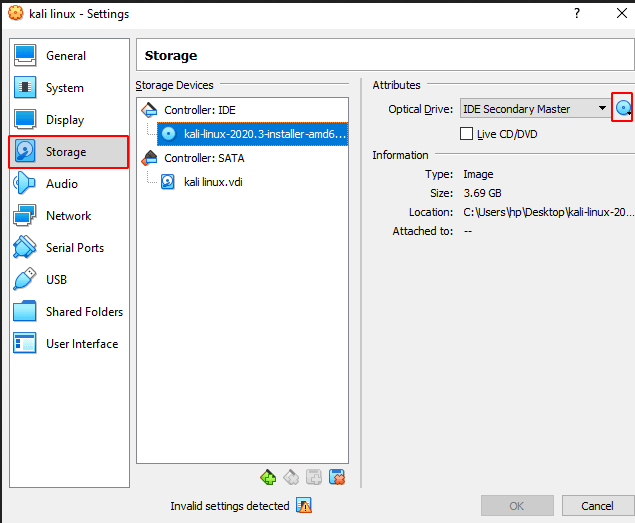The image size is (635, 523).
Task: Add a new storage controller
Action: [268, 477]
